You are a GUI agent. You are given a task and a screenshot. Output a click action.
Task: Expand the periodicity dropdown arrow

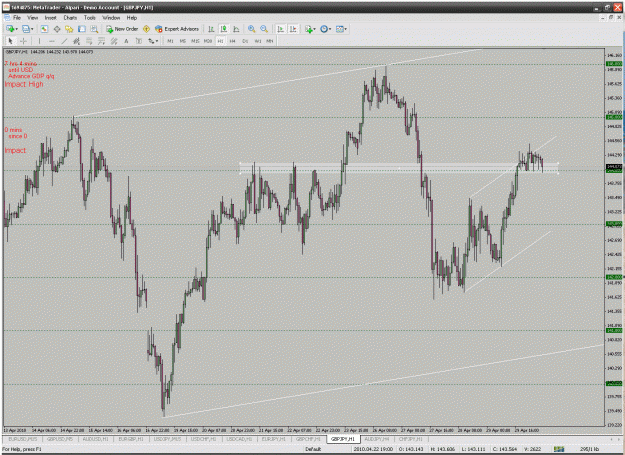[x=330, y=29]
